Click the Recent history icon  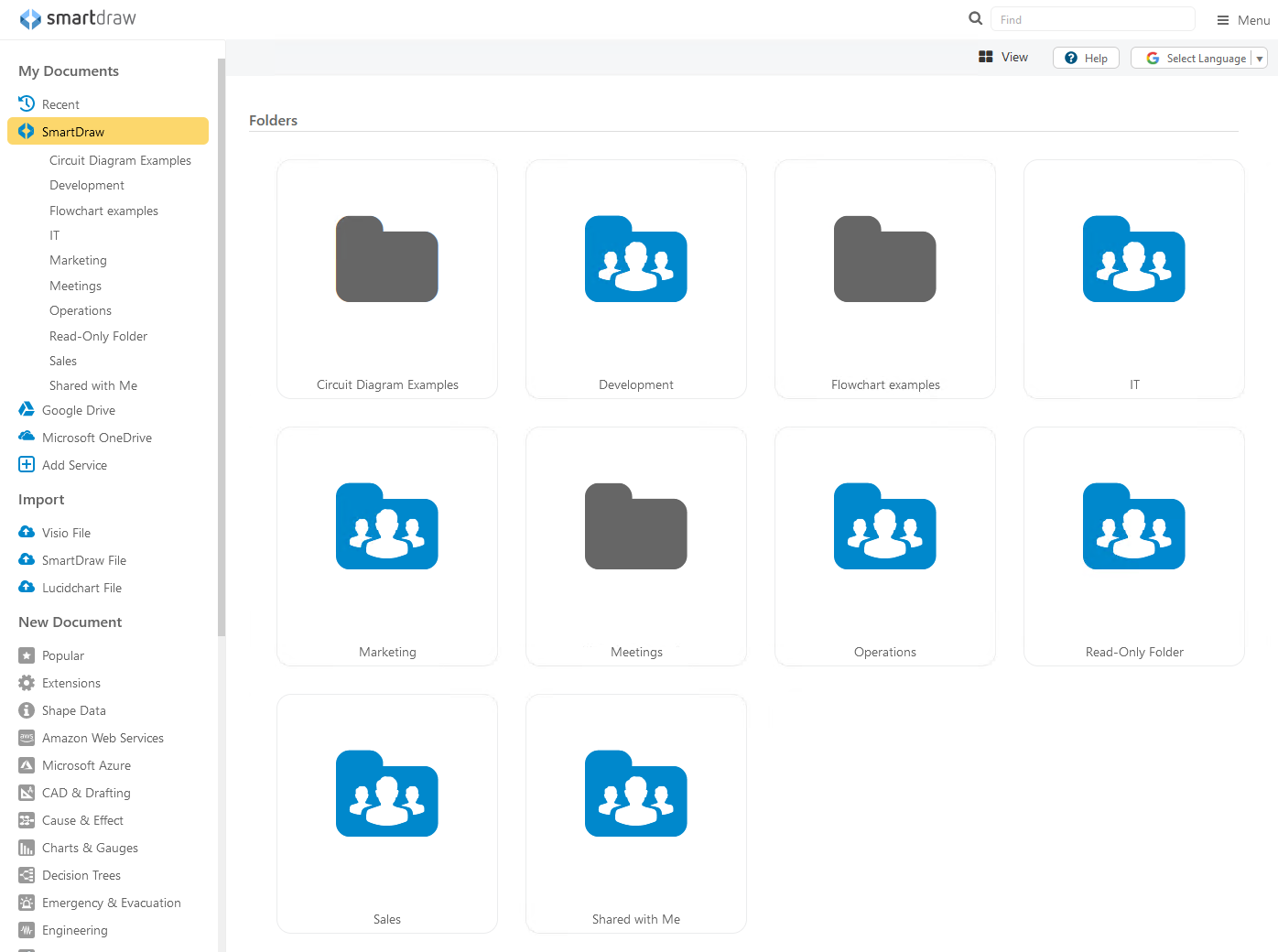point(27,103)
